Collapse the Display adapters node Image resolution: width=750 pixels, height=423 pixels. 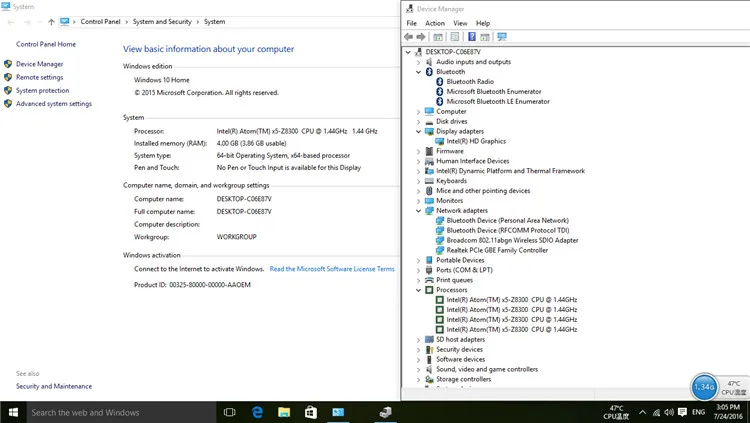tap(419, 131)
